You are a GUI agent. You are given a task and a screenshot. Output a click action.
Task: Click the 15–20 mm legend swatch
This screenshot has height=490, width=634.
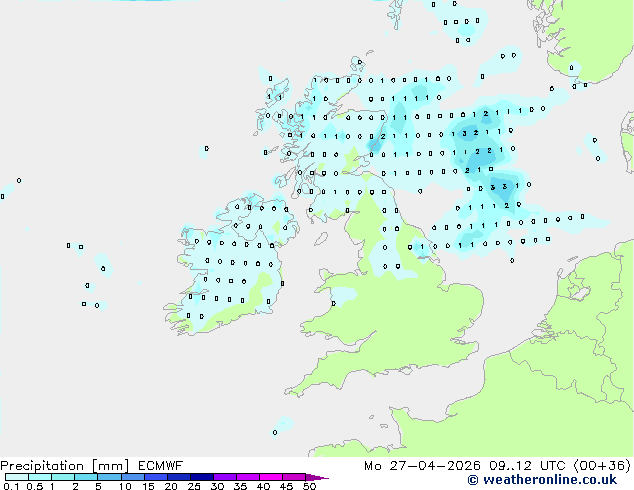pyautogui.click(x=156, y=477)
